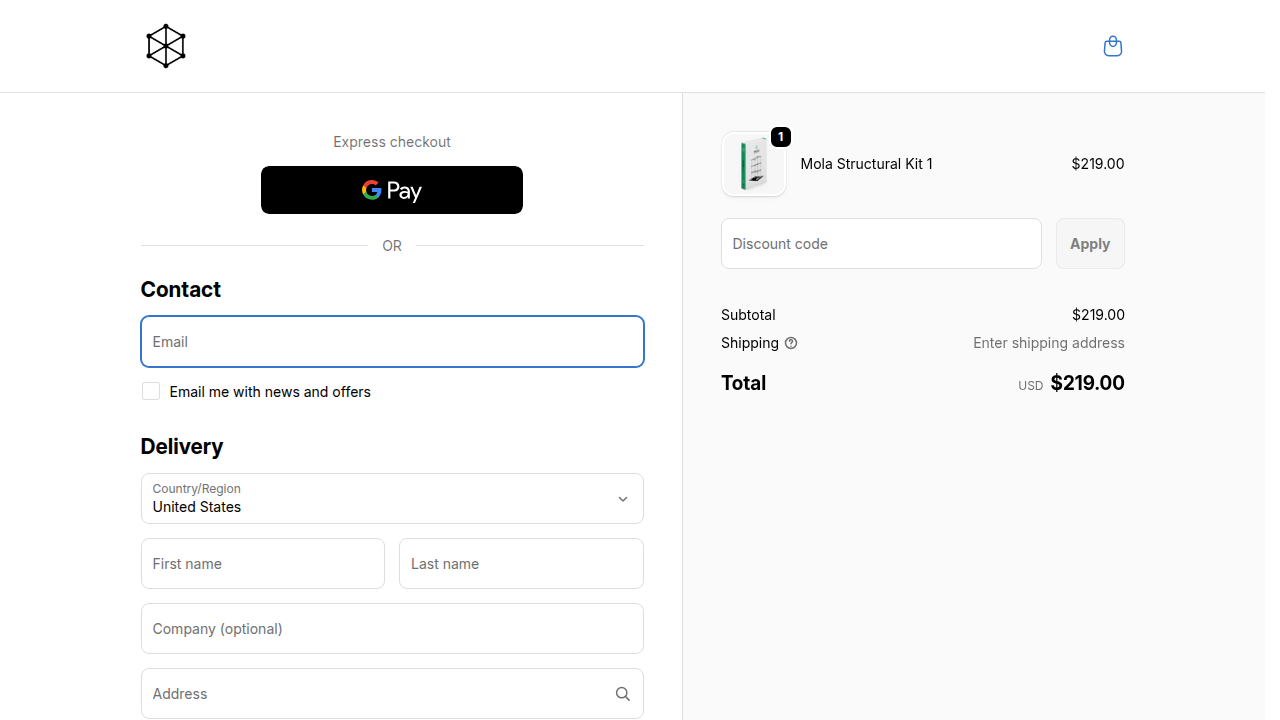Image resolution: width=1280 pixels, height=720 pixels.
Task: Click the Subtotal amount $219.00
Action: [x=1098, y=315]
